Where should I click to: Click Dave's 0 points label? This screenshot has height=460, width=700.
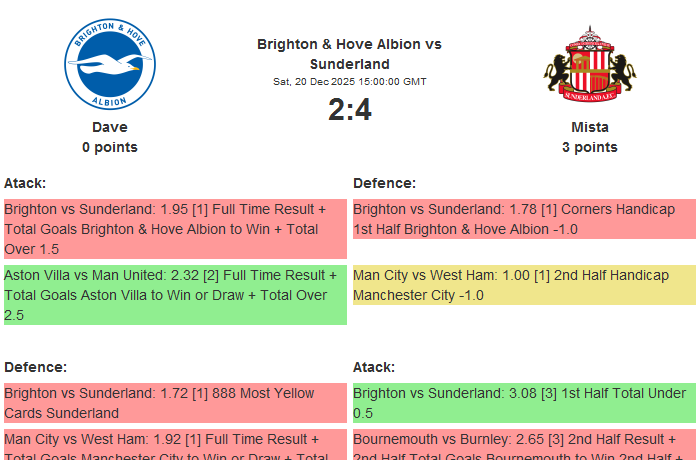[110, 147]
